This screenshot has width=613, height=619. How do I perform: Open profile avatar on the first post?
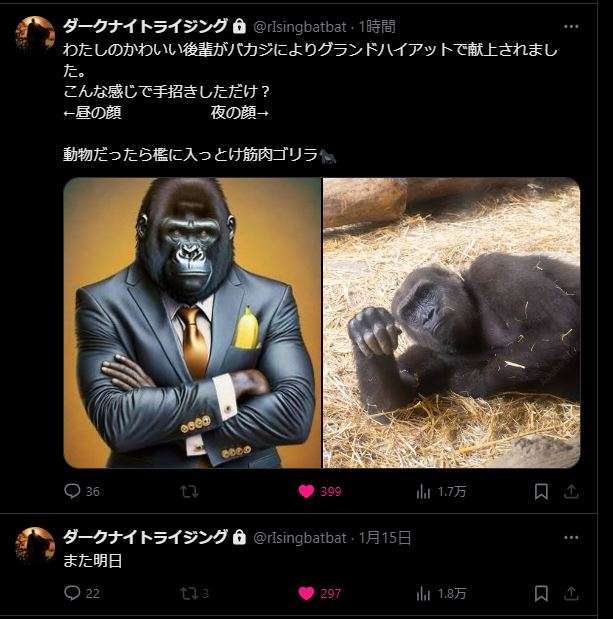[x=35, y=35]
